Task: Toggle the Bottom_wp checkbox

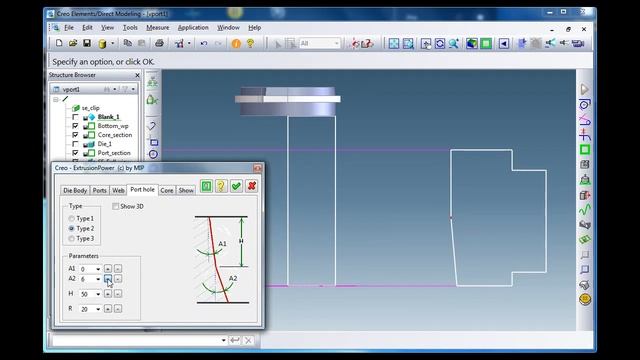Action: 75,126
